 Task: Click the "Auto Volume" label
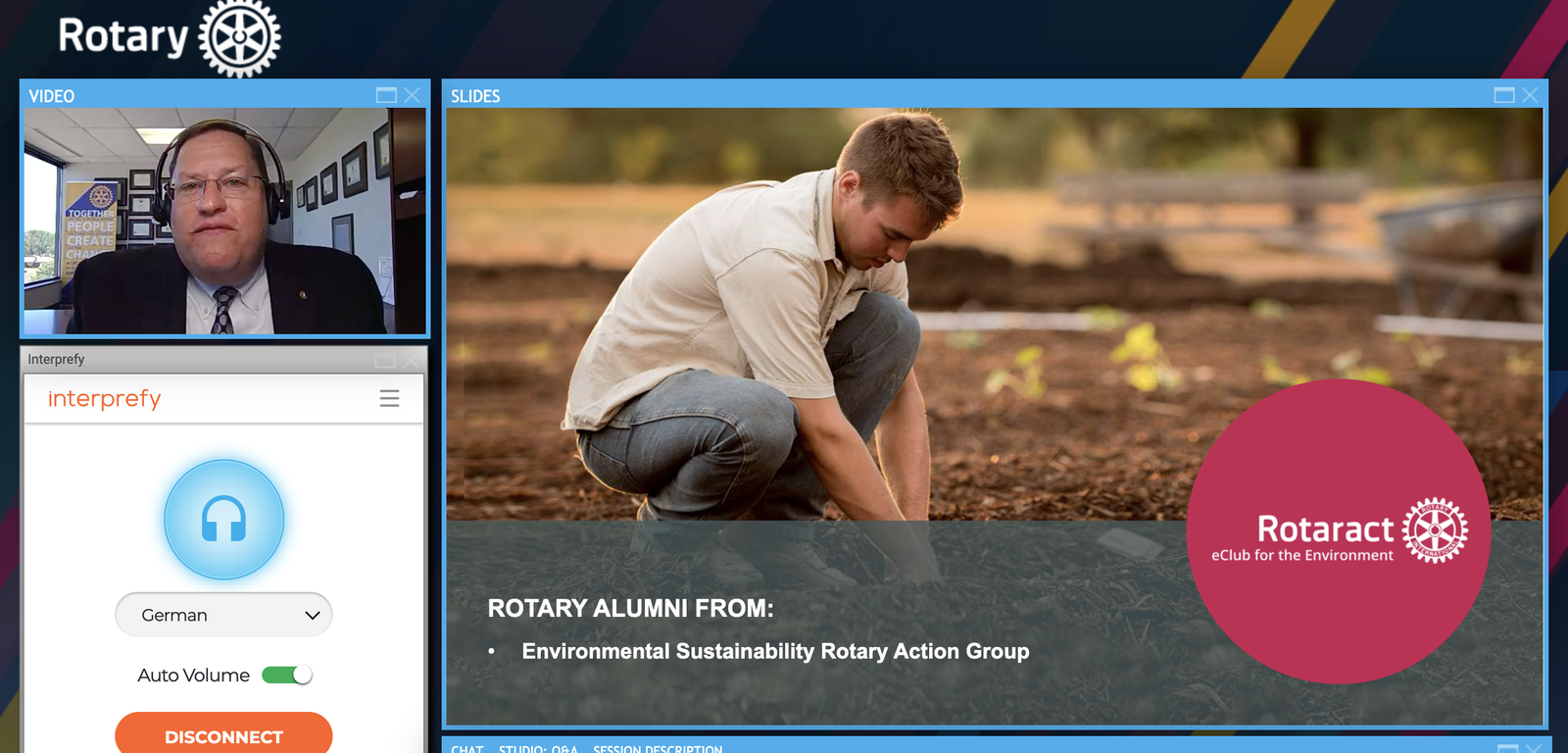(193, 676)
